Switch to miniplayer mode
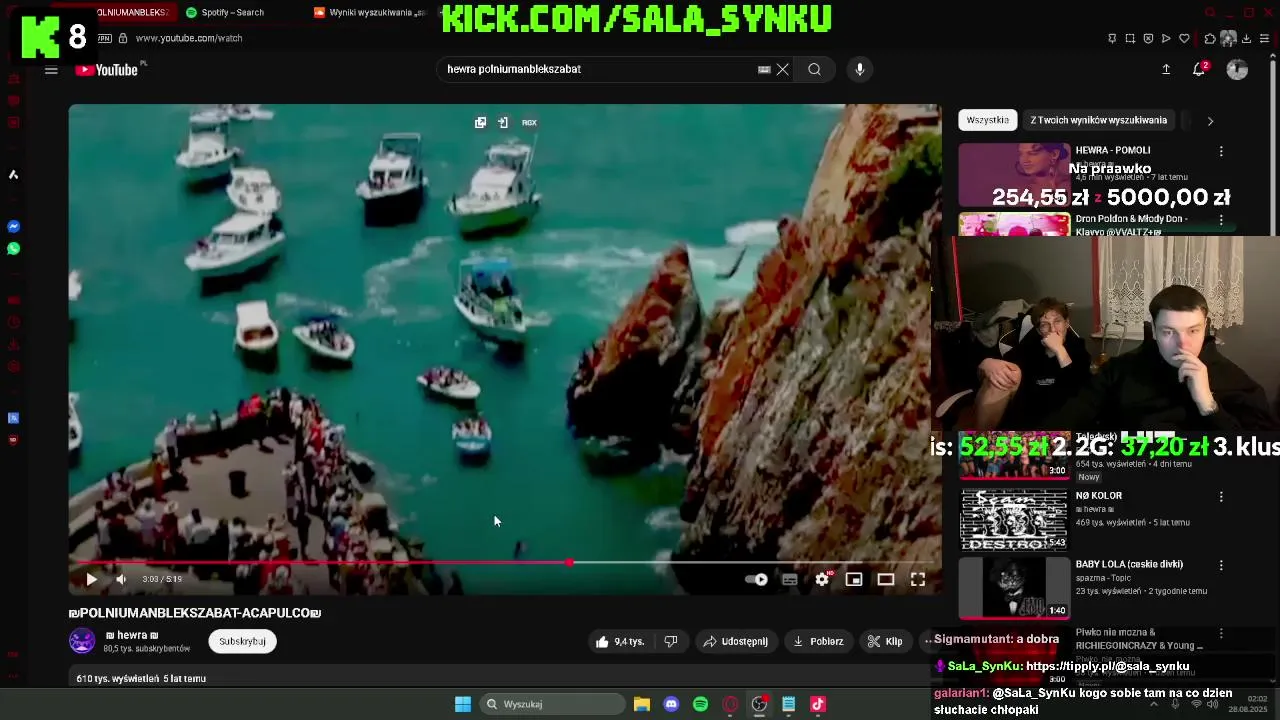Screen dimensions: 1280x720 point(854,579)
